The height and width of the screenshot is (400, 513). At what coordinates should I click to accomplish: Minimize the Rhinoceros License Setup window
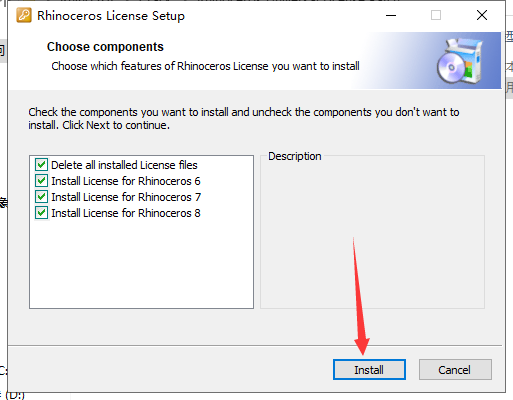[x=391, y=15]
